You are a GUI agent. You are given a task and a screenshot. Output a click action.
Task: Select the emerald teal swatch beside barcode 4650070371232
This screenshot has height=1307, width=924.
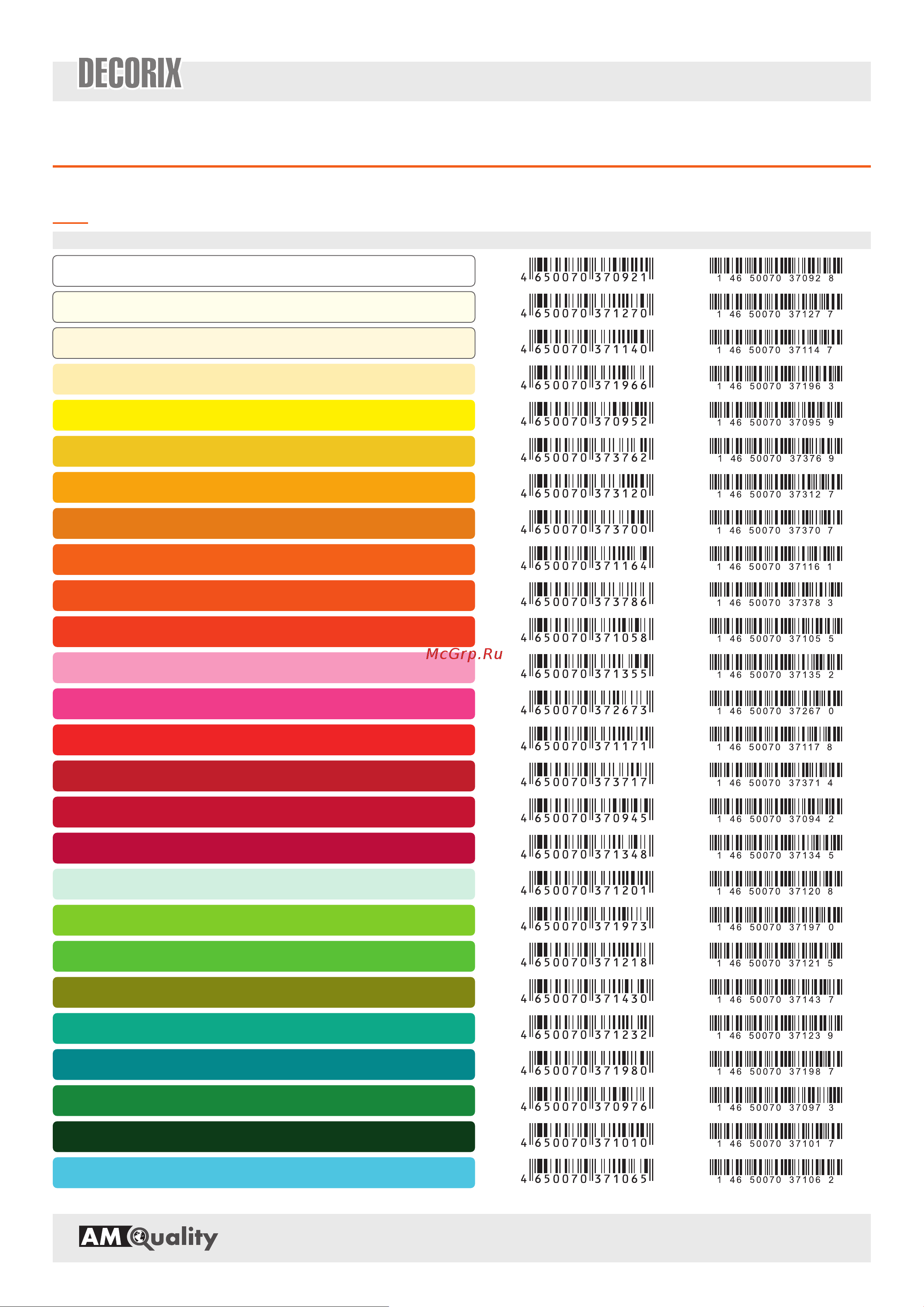(264, 1028)
